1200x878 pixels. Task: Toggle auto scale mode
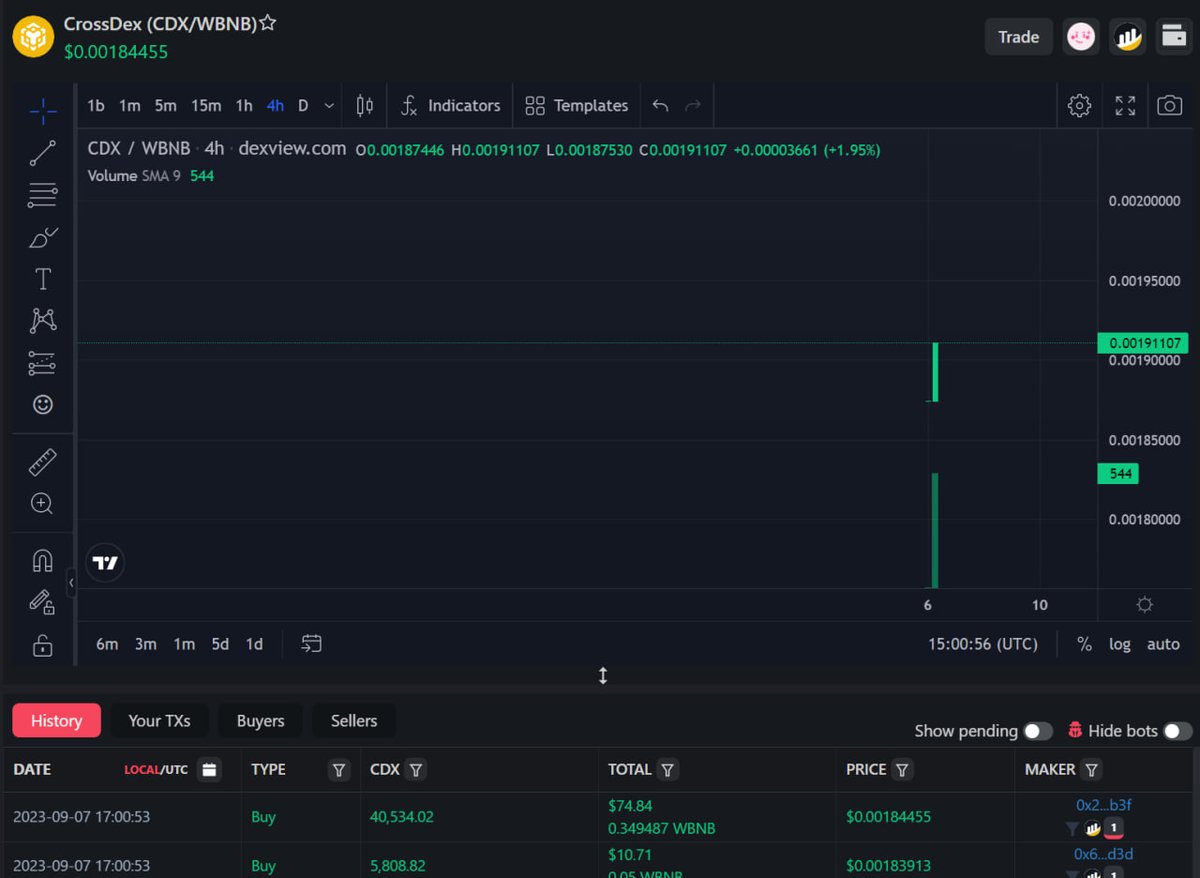(1163, 644)
